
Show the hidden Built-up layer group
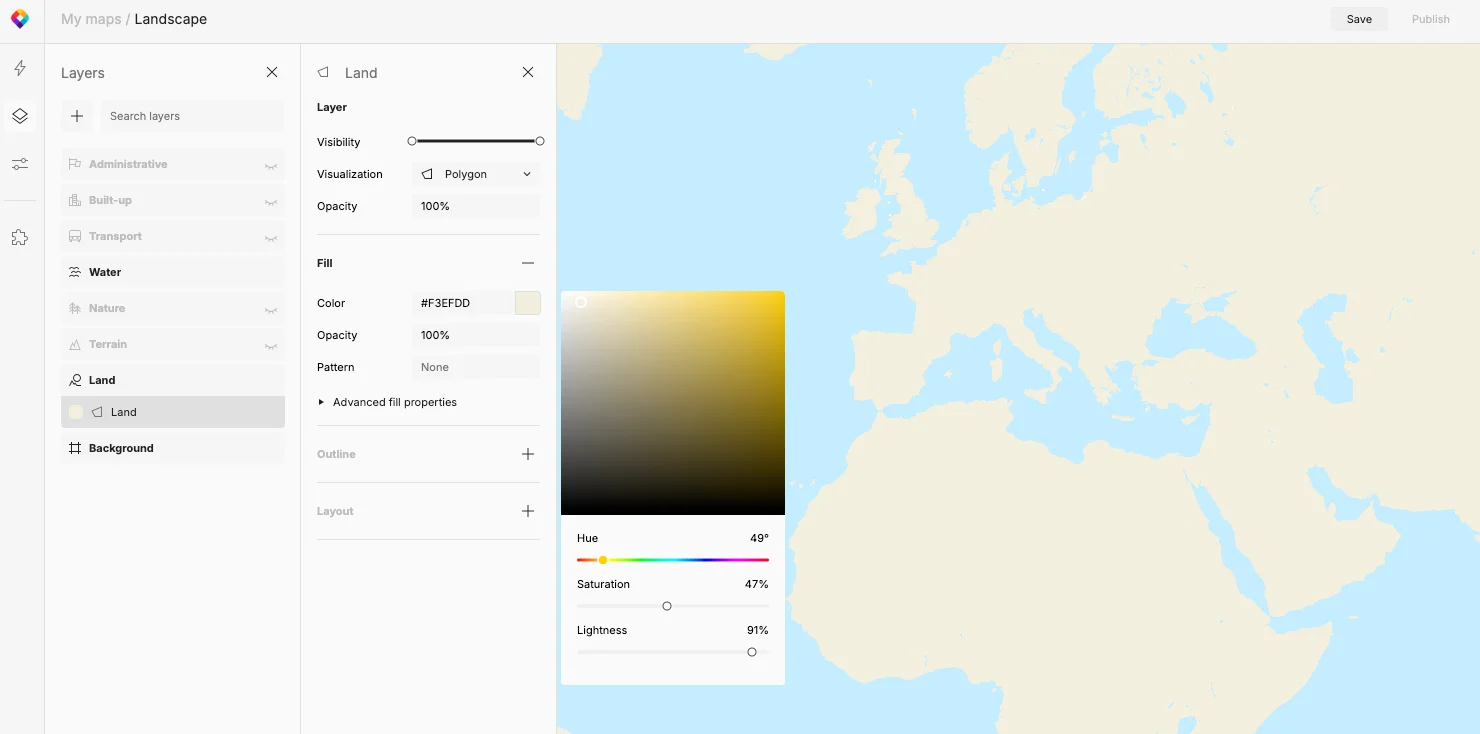271,201
